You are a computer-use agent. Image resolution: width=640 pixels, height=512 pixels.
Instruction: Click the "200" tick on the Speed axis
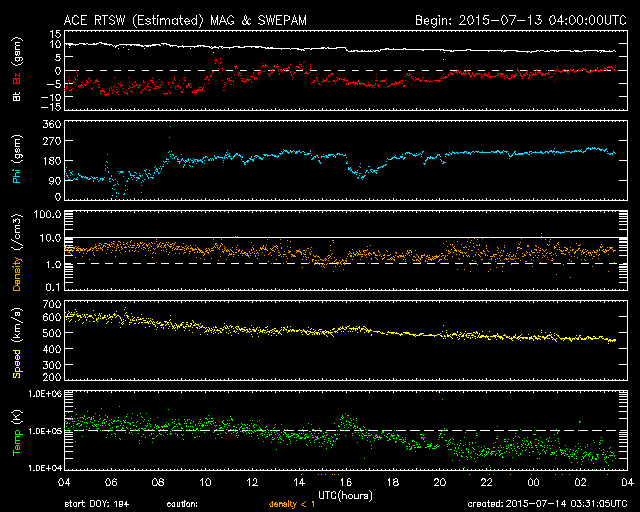(52, 377)
